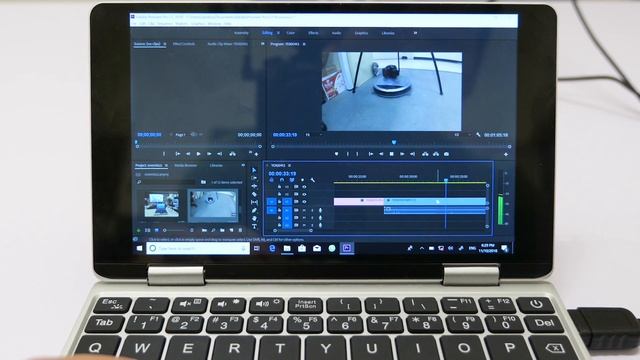640x360 pixels.
Task: Open the timeline sequence panel menu
Action: 289,165
